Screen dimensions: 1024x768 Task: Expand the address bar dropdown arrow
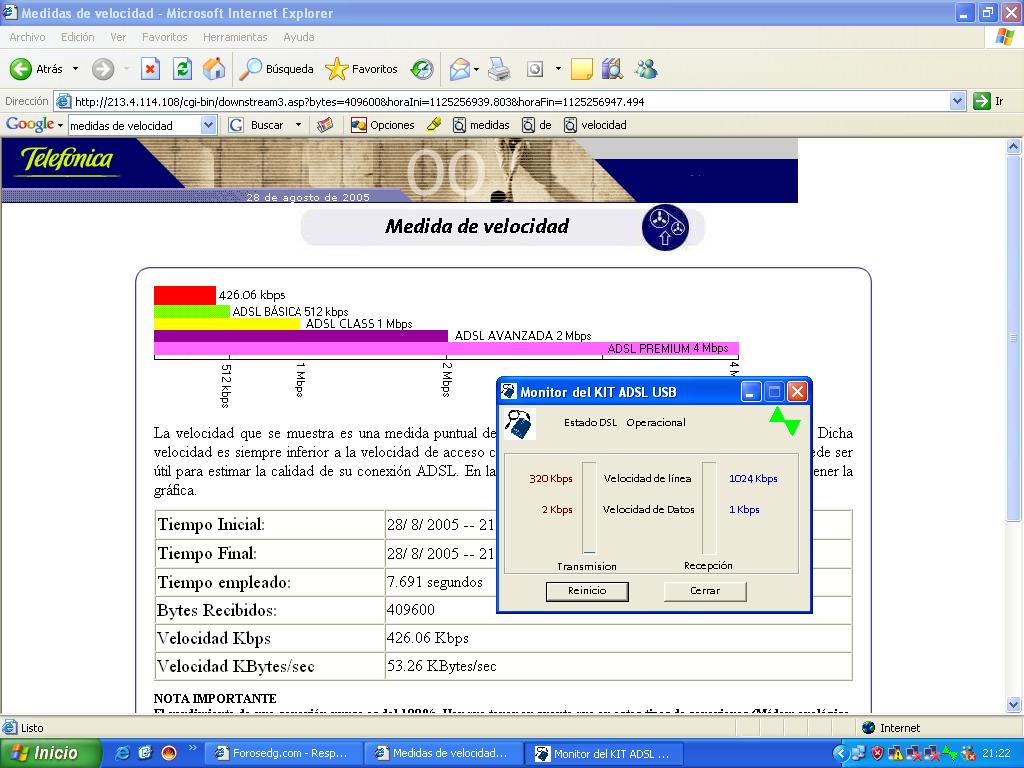click(957, 101)
